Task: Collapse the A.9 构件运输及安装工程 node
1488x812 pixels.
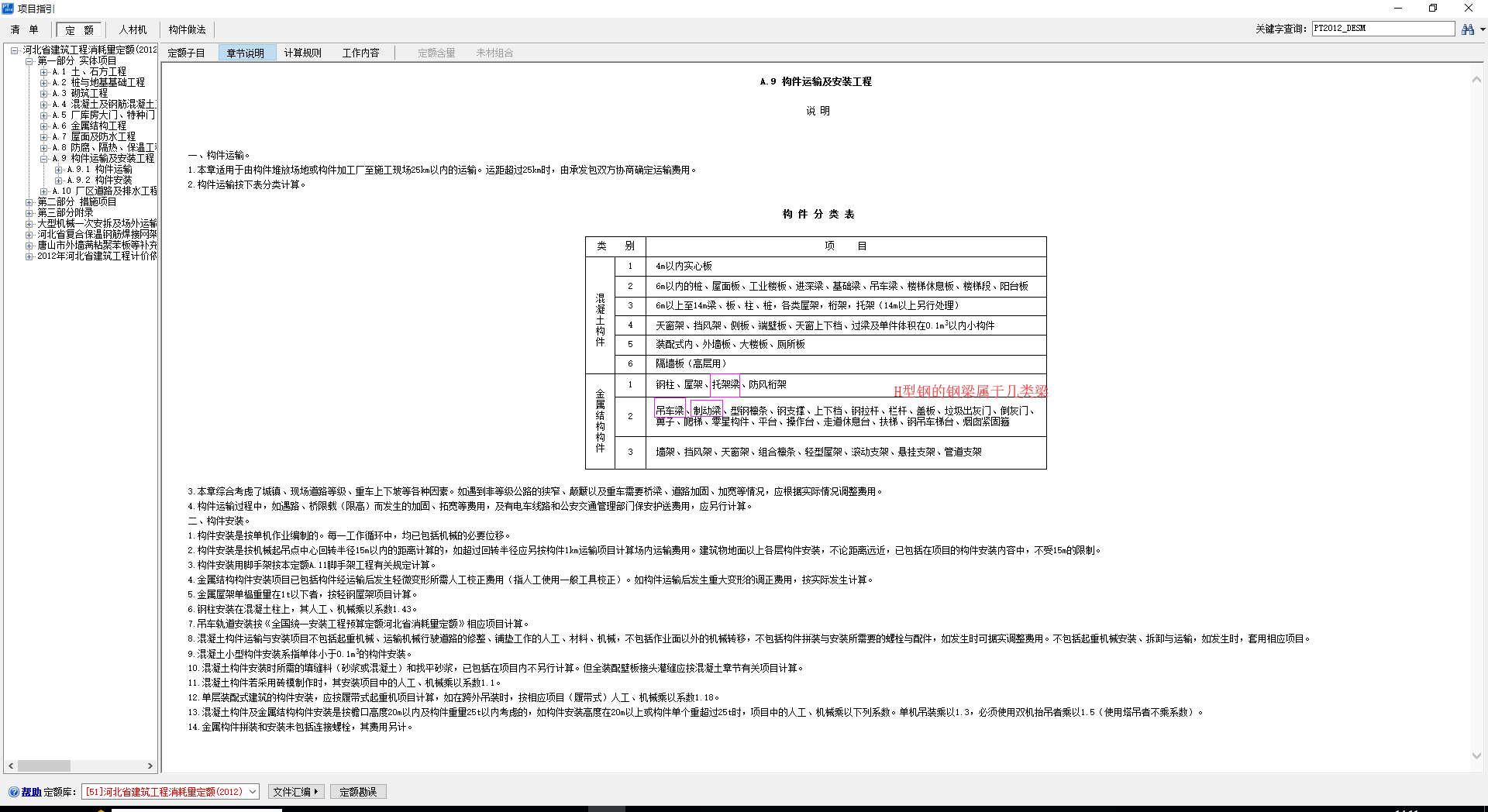Action: point(44,159)
